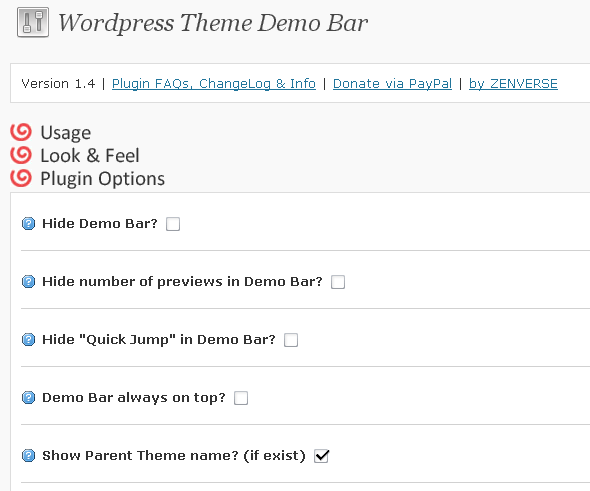Uncheck Show Parent Theme name checkbox
The width and height of the screenshot is (590, 491).
[321, 456]
